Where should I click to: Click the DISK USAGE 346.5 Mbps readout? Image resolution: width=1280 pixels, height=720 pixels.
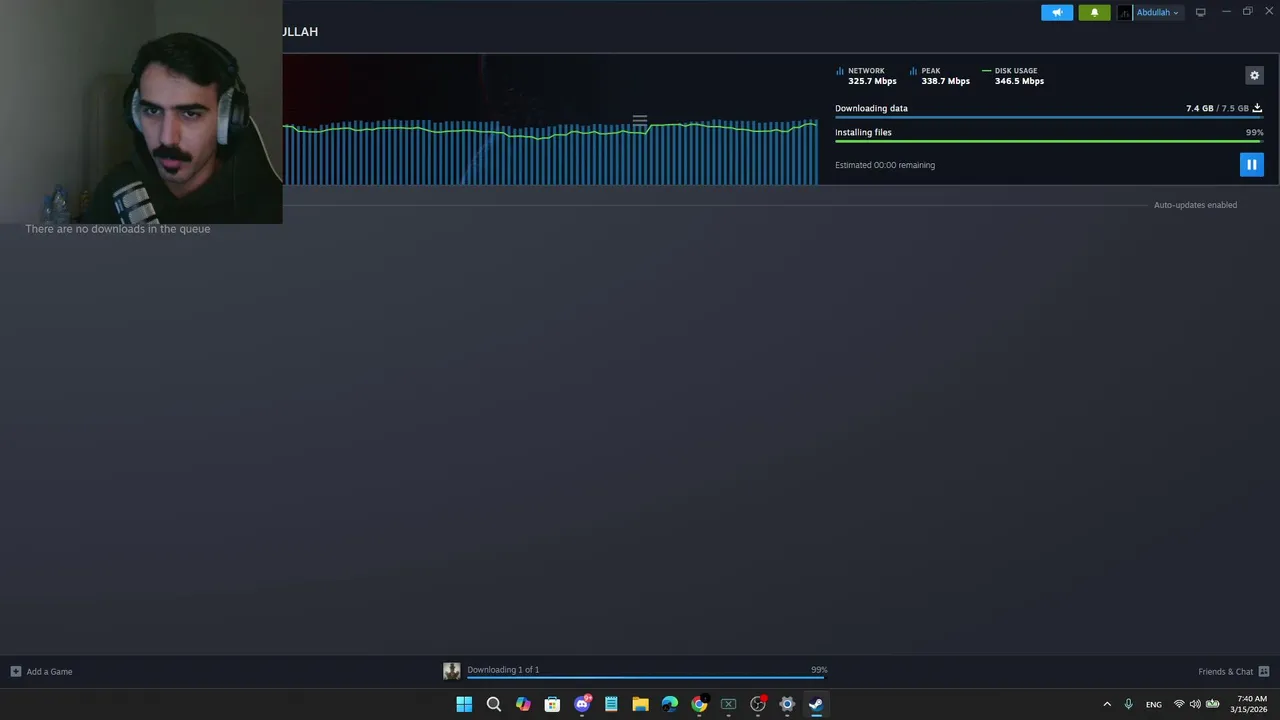tap(1013, 76)
